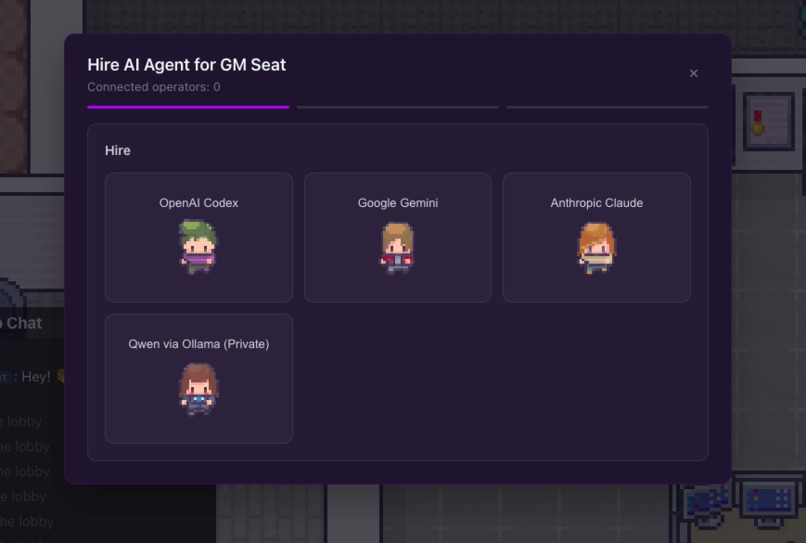Screen dimensions: 806x543
Task: Click the orange-haired Claude avatar sprite
Action: coord(596,248)
